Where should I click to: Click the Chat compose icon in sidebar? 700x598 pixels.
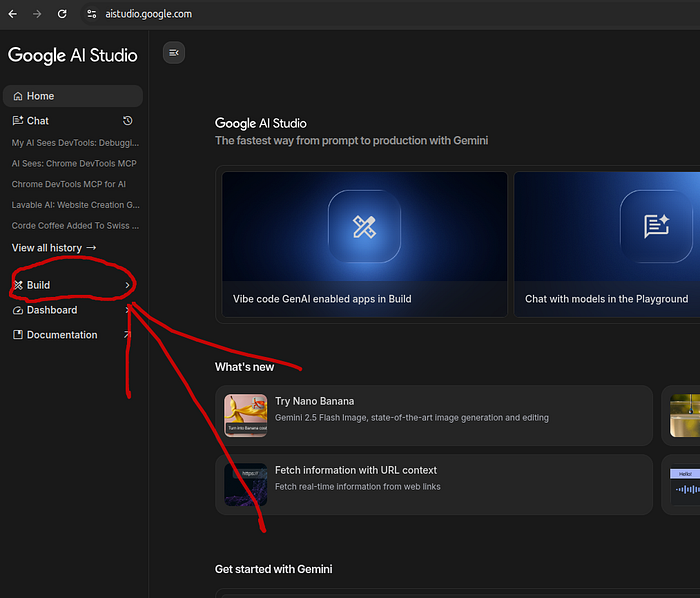tap(18, 120)
